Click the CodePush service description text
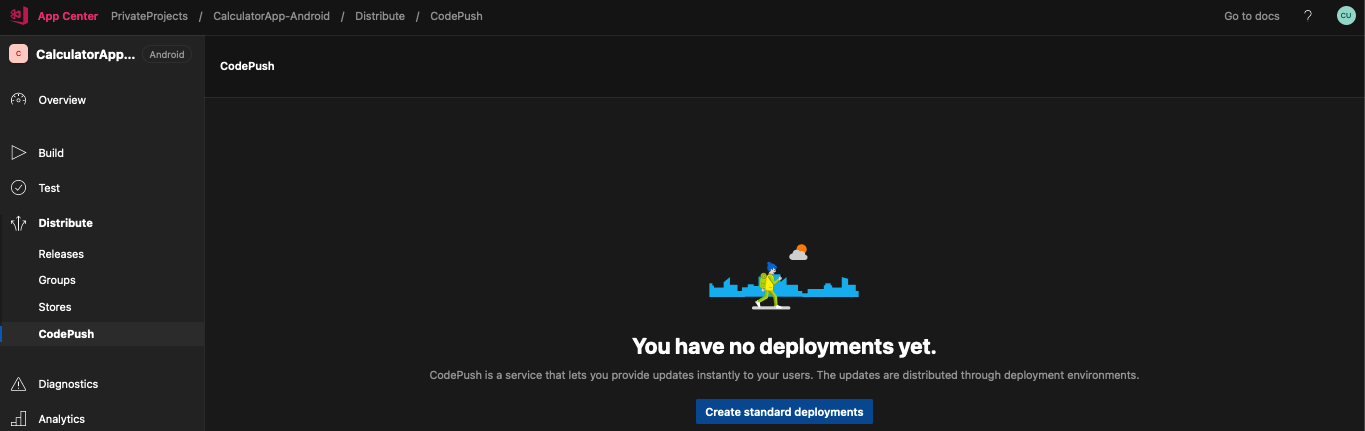This screenshot has width=1365, height=431. click(784, 376)
